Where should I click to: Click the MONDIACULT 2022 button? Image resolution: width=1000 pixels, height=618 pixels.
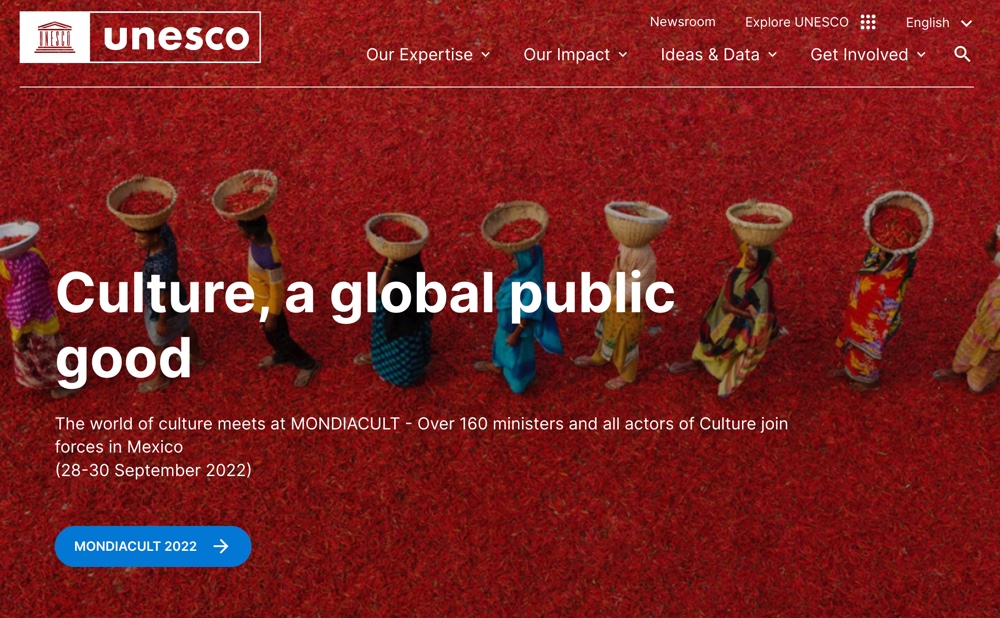pos(153,547)
